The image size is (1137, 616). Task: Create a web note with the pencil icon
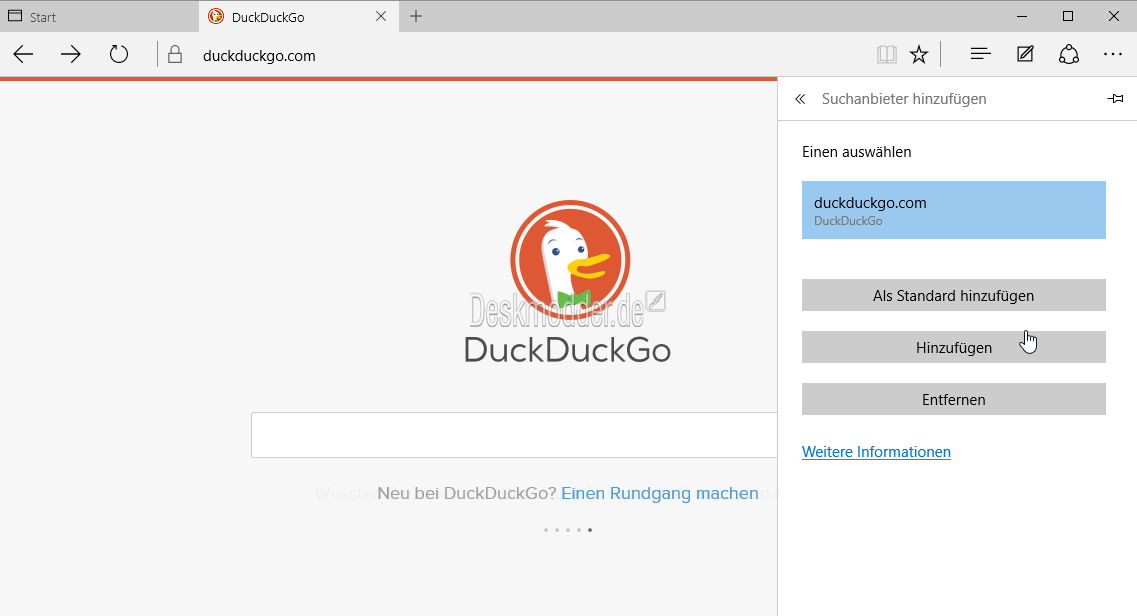point(1025,54)
